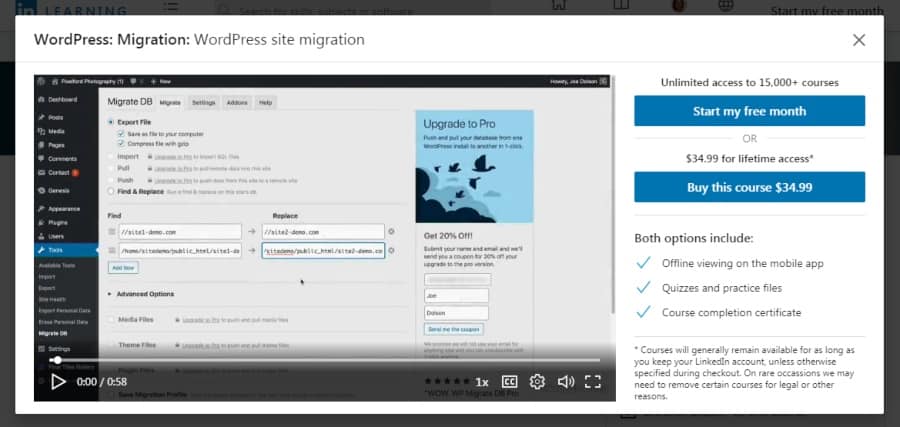The image size is (900, 427).
Task: Switch the video to fullscreen mode
Action: pos(592,382)
